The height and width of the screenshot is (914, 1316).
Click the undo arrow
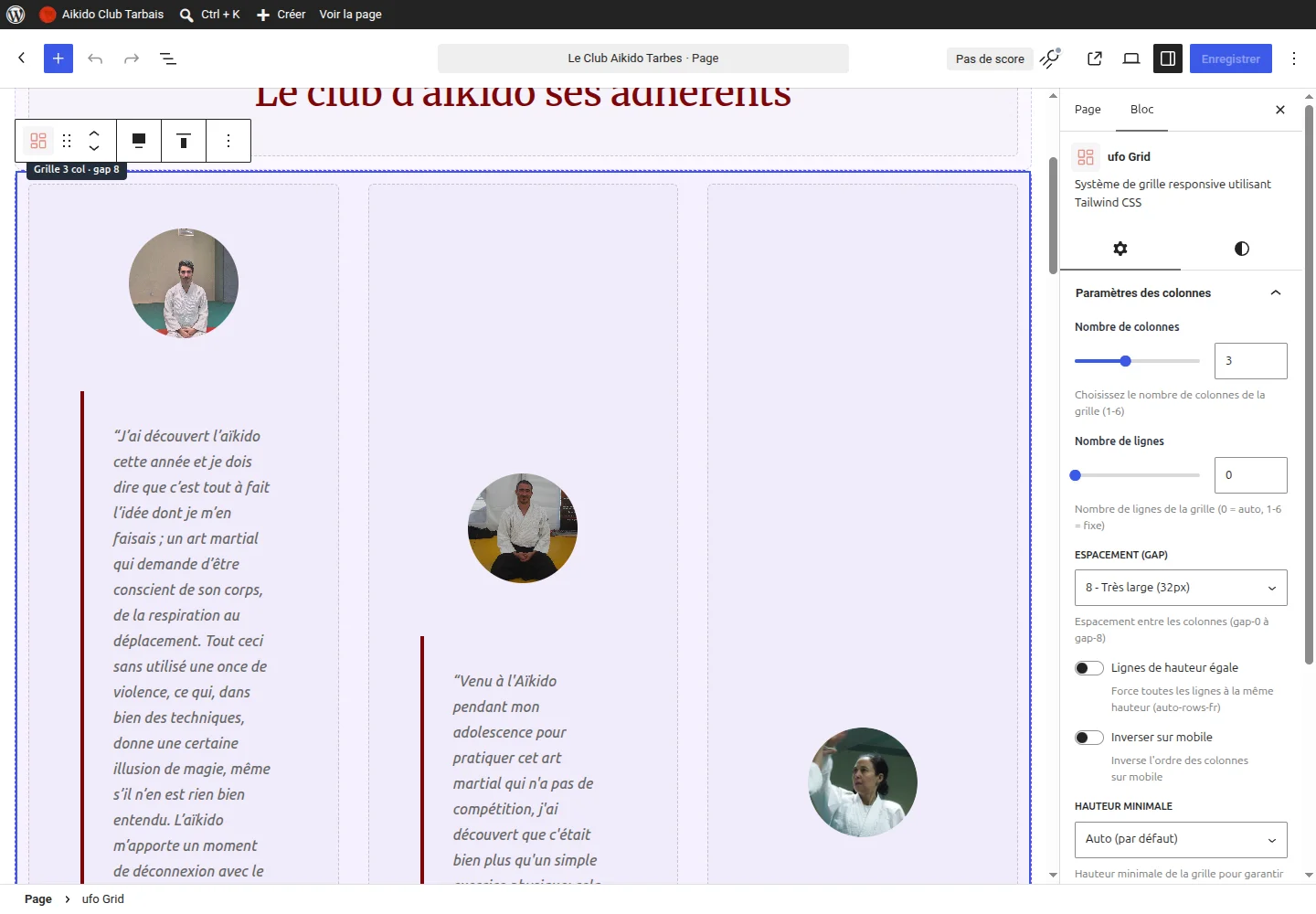[95, 58]
